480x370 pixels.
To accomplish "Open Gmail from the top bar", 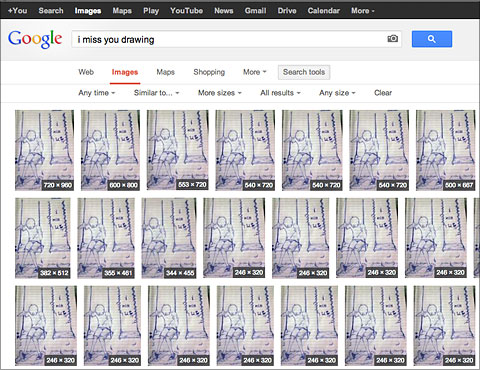I will pyautogui.click(x=255, y=11).
